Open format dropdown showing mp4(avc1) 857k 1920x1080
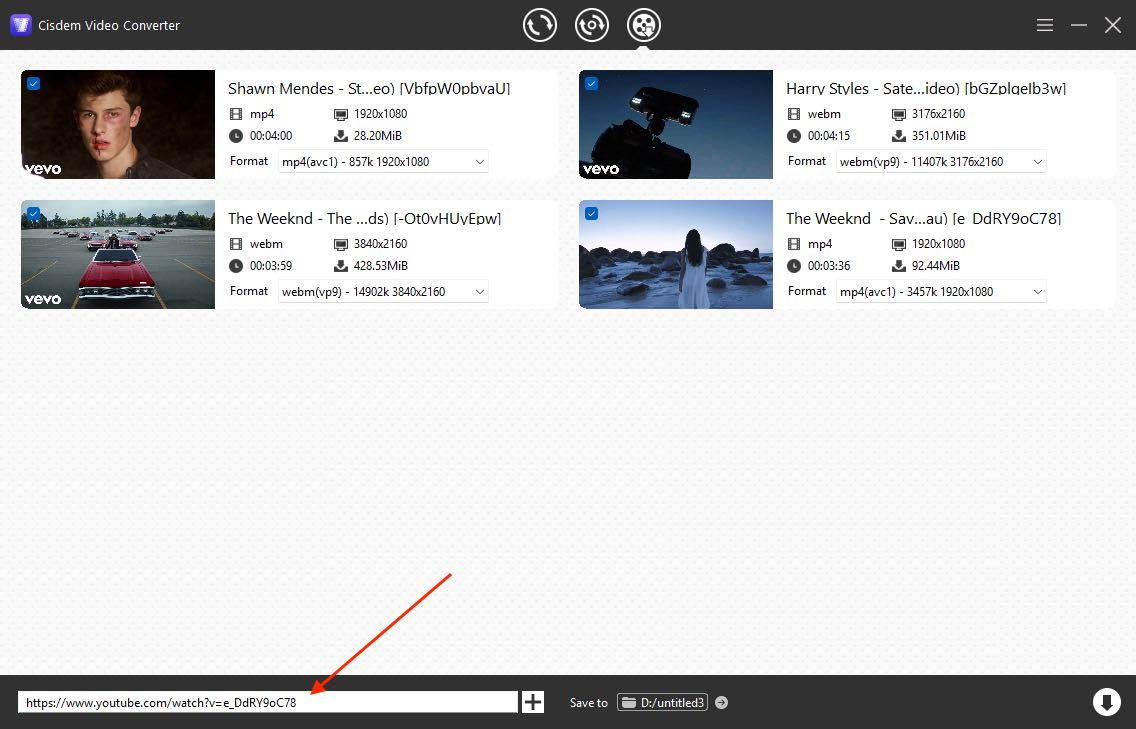Screen dimensions: 1136x729 click(383, 162)
